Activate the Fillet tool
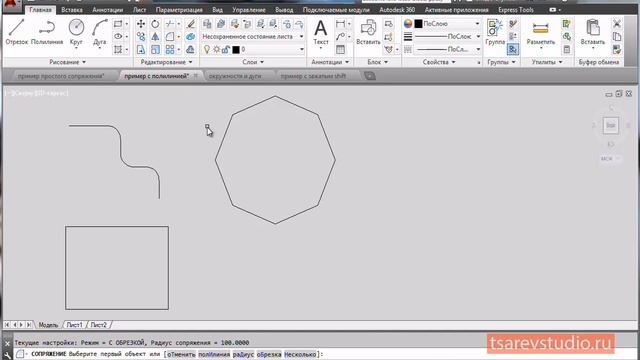The height and width of the screenshot is (360, 640). (170, 37)
